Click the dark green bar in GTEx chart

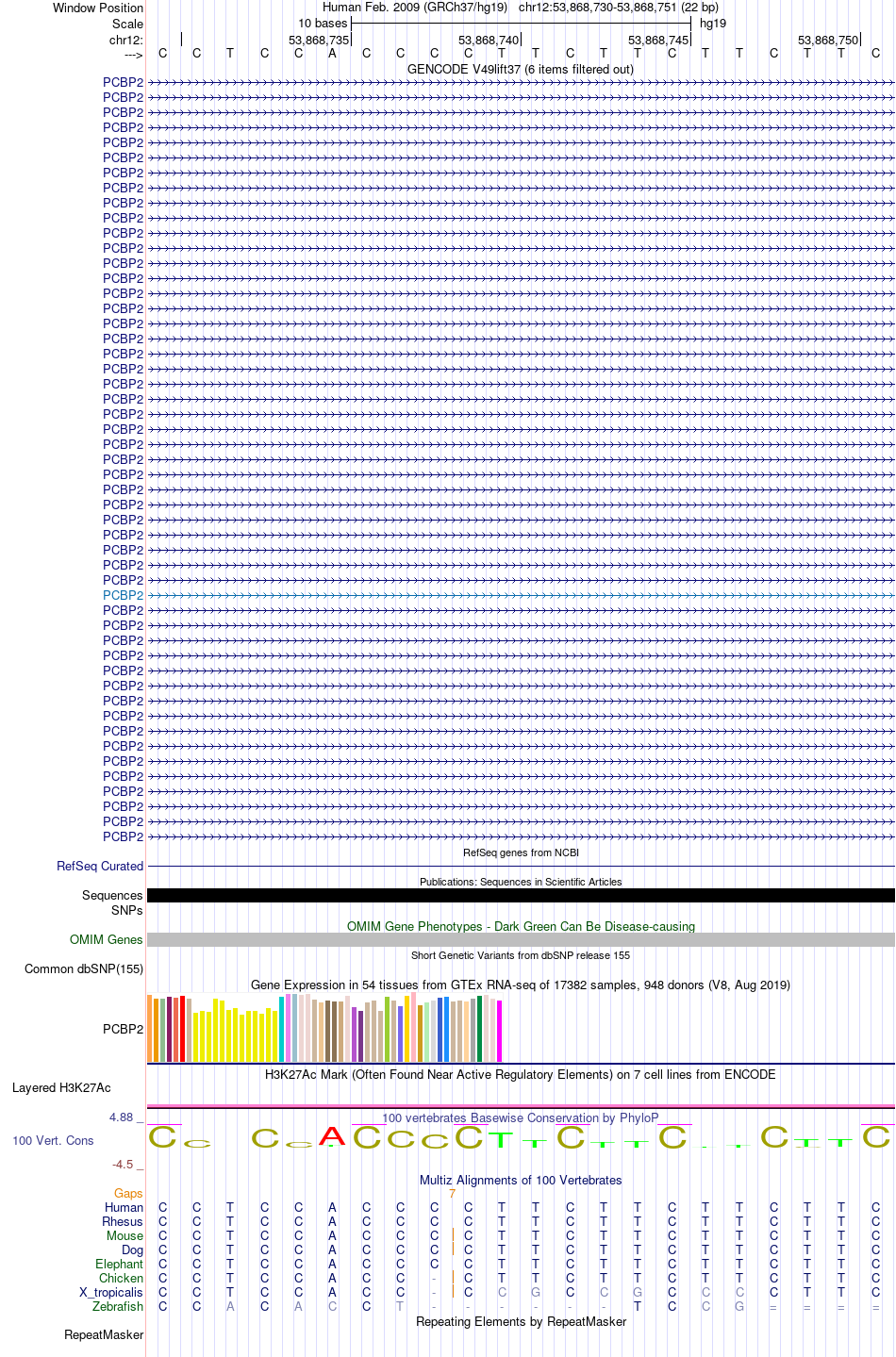point(480,1030)
